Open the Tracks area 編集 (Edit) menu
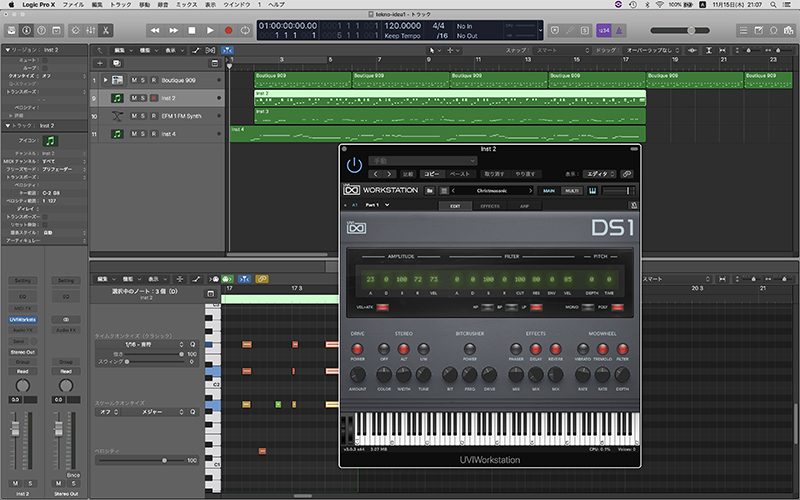Image resolution: width=800 pixels, height=500 pixels. click(122, 51)
